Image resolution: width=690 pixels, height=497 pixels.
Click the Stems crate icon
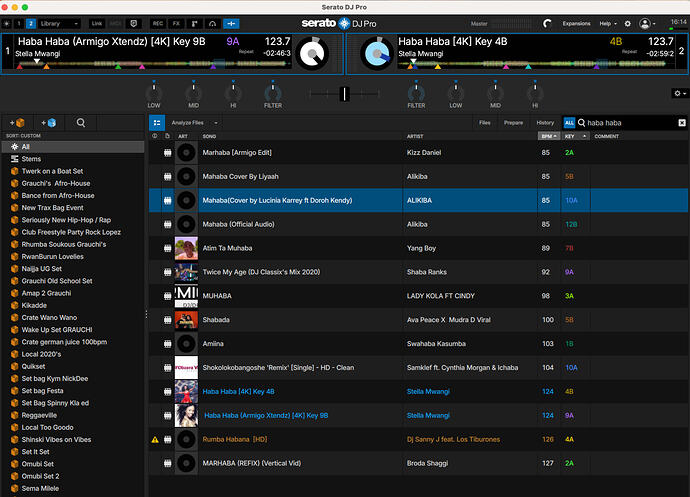[15, 159]
